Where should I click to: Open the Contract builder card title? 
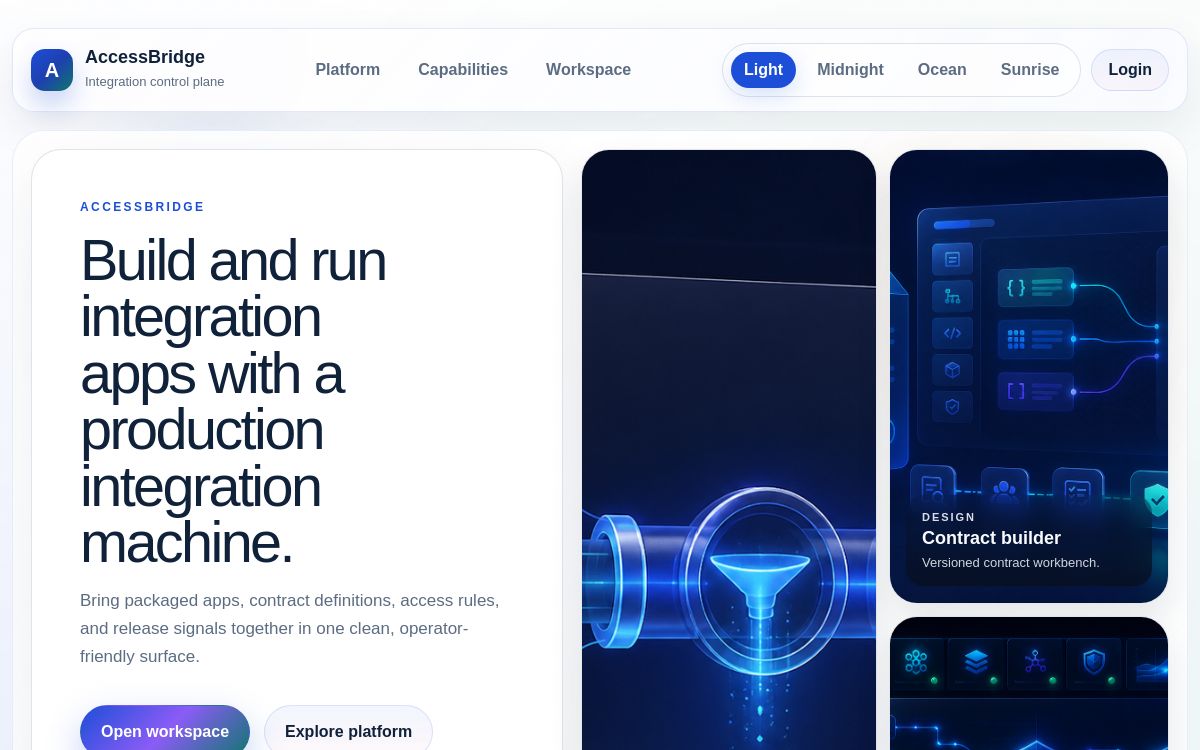coord(991,538)
